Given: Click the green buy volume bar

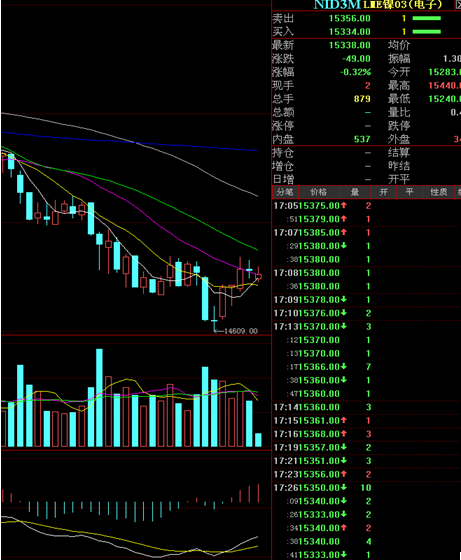Looking at the screenshot, I should pos(426,32).
